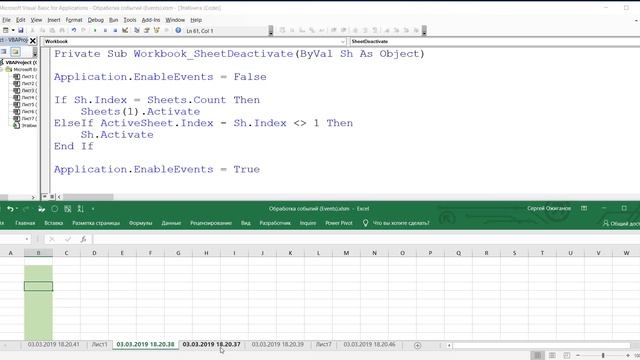Open the Format menu in VBA editor

point(74,20)
